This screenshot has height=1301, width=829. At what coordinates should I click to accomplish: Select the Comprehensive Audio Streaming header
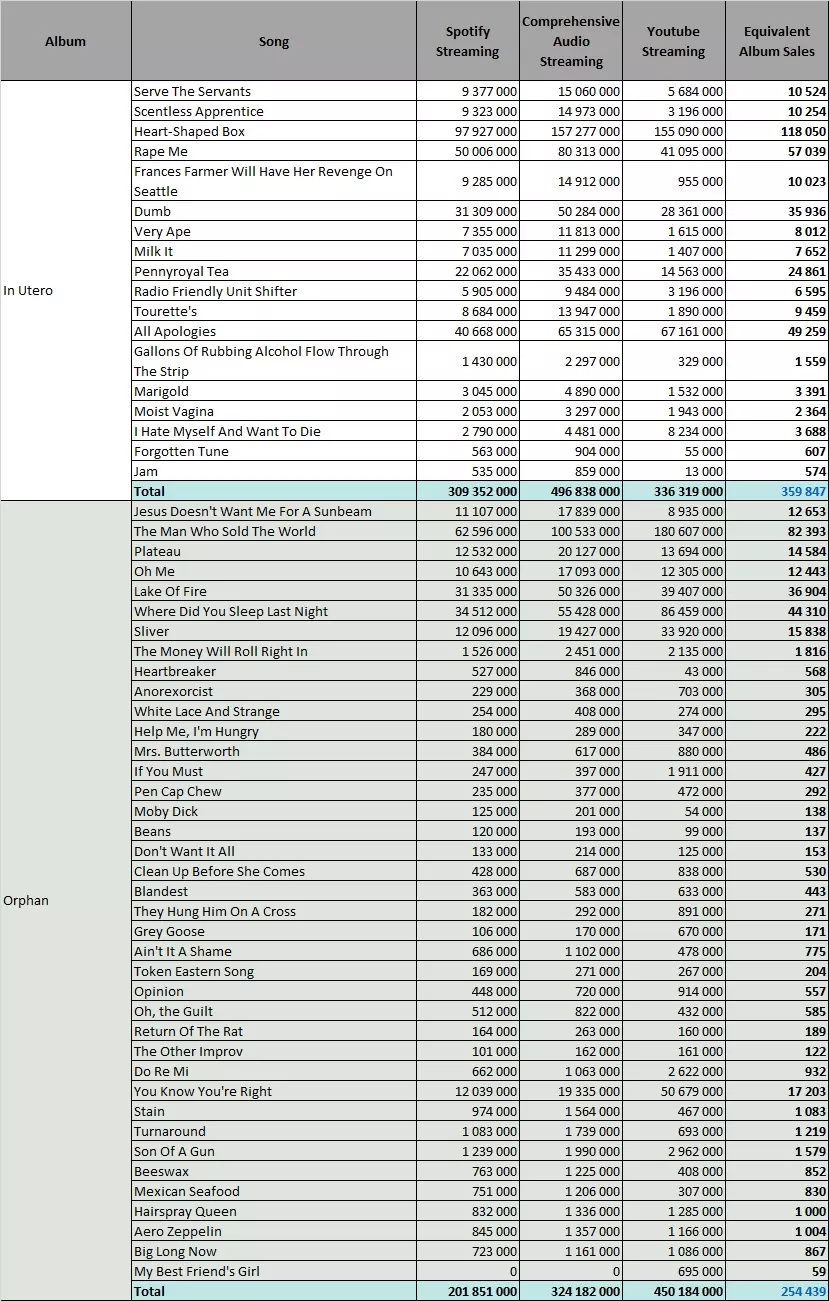[571, 41]
